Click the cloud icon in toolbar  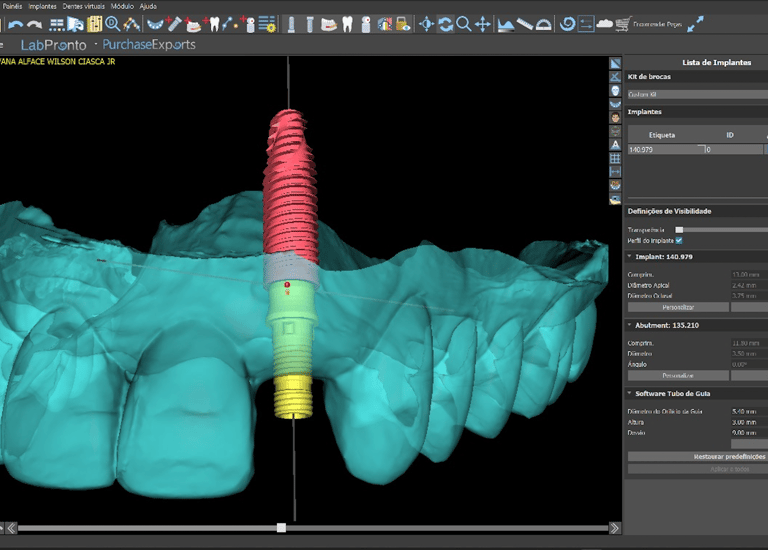coord(603,23)
